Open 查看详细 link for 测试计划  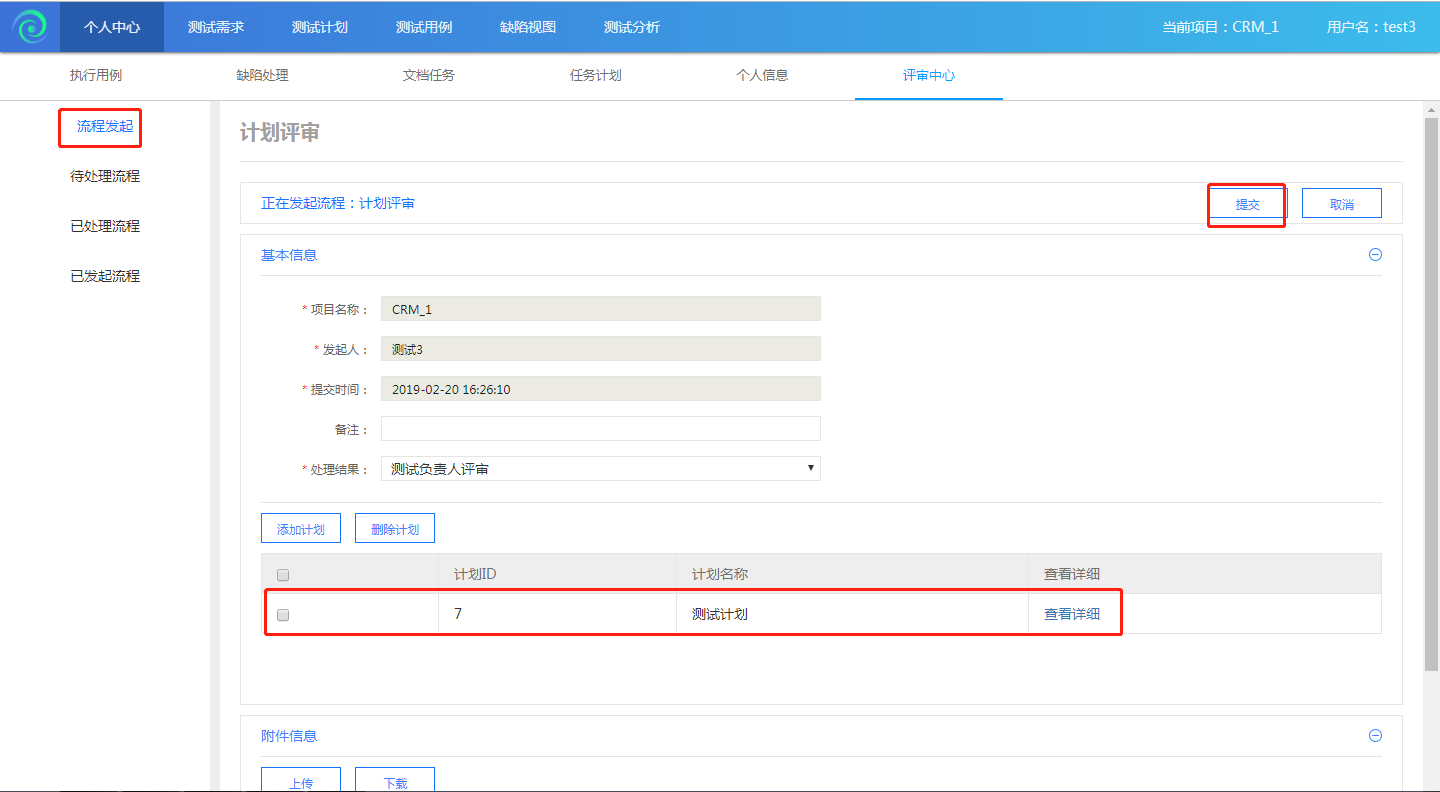point(1071,614)
